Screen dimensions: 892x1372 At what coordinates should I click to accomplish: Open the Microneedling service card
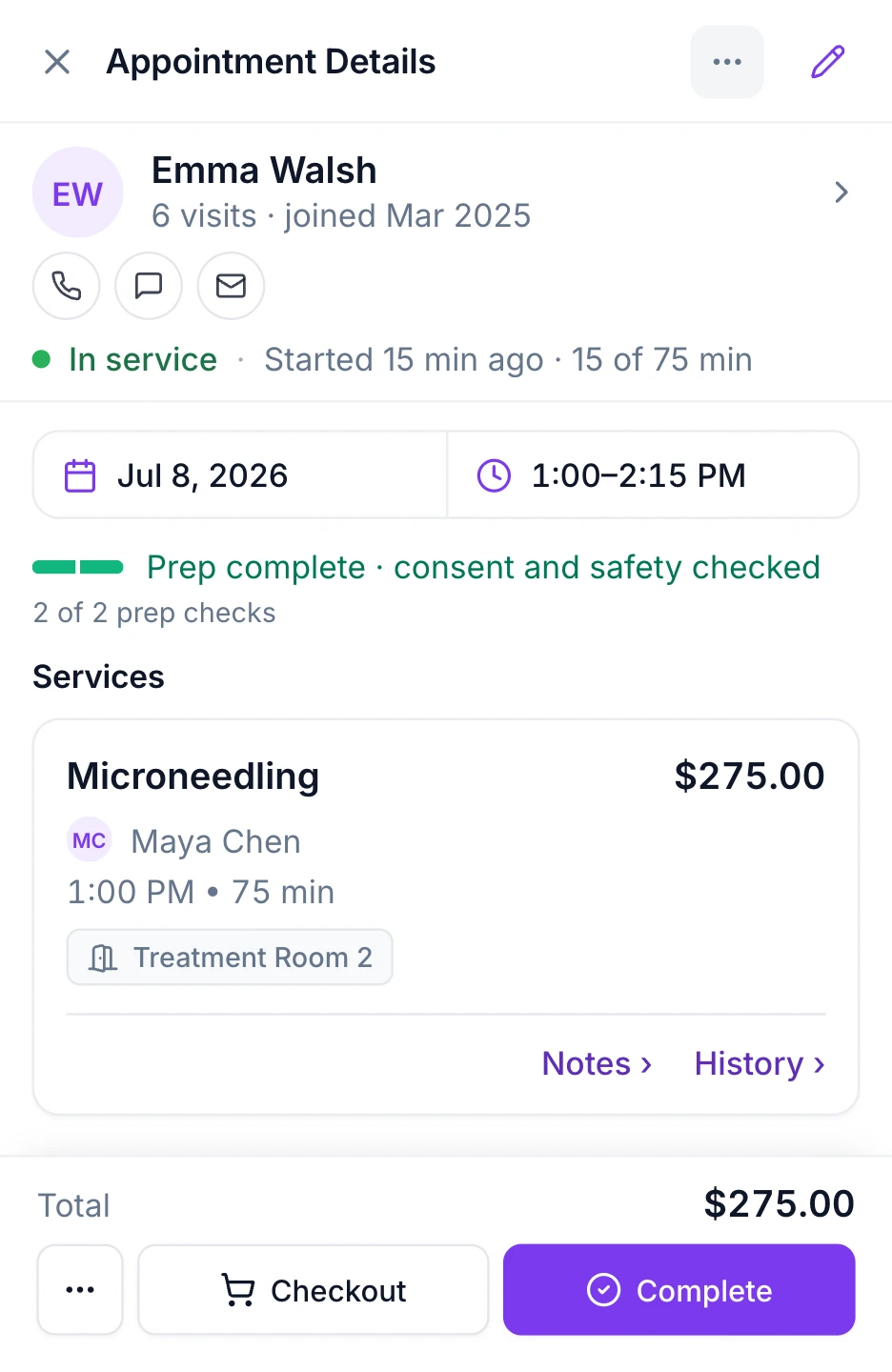pyautogui.click(x=446, y=917)
